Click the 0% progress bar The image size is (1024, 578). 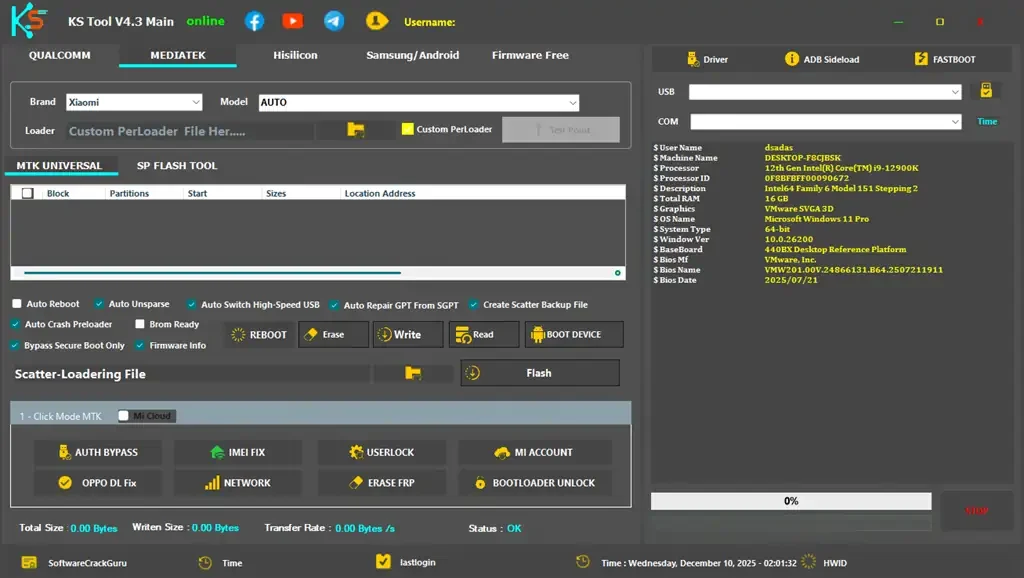point(790,501)
